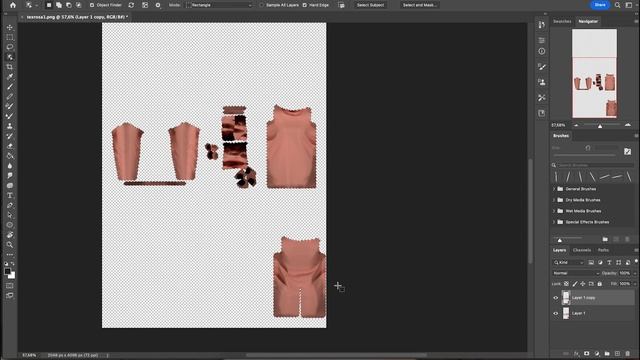The image size is (640, 360).
Task: Click the Create new layer icon
Action: click(x=617, y=353)
